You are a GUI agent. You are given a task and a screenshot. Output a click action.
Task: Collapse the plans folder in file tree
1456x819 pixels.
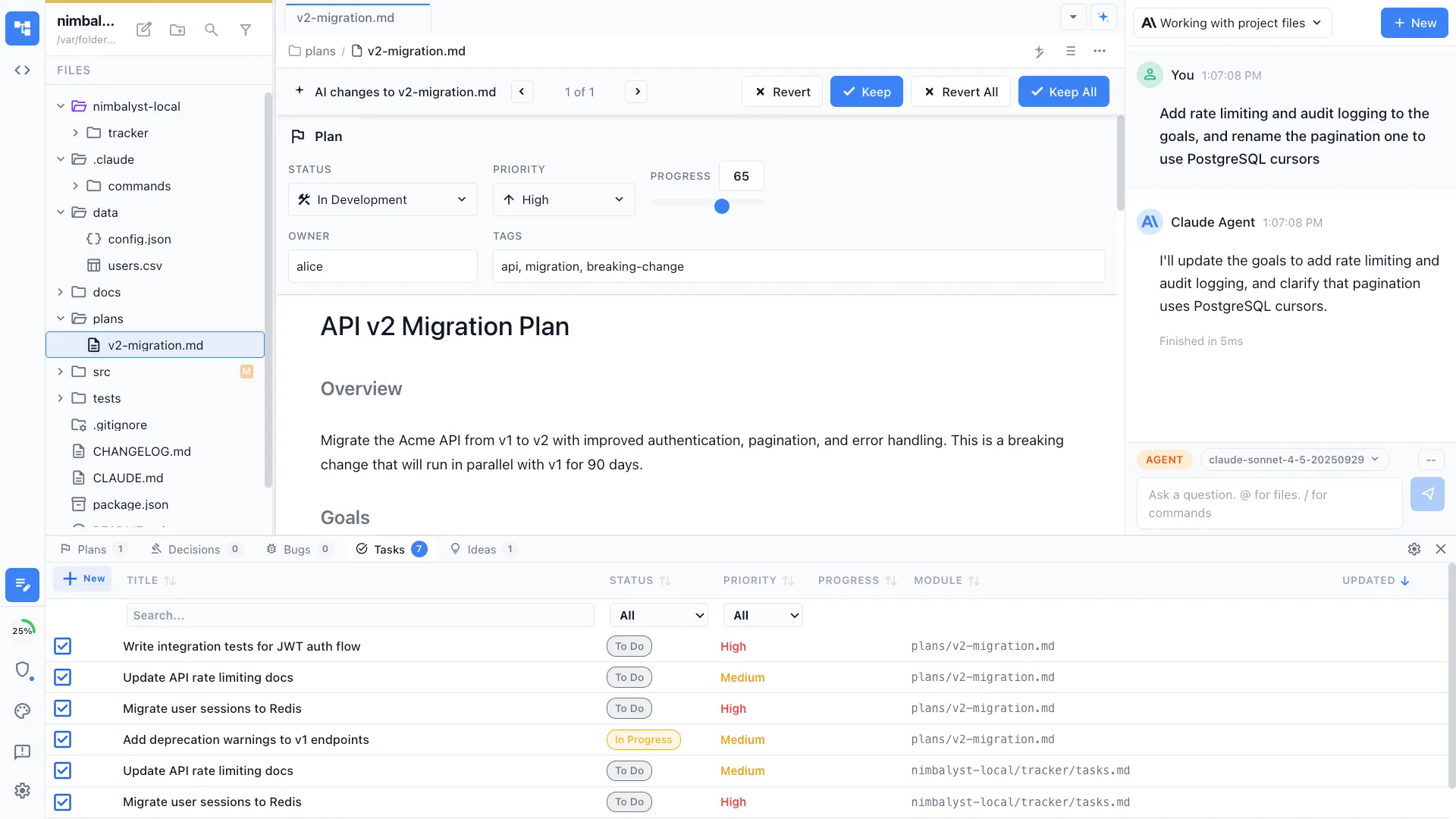(x=60, y=318)
